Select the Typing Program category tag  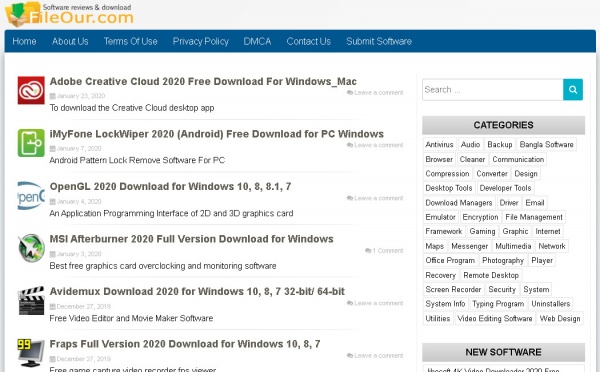pos(498,303)
